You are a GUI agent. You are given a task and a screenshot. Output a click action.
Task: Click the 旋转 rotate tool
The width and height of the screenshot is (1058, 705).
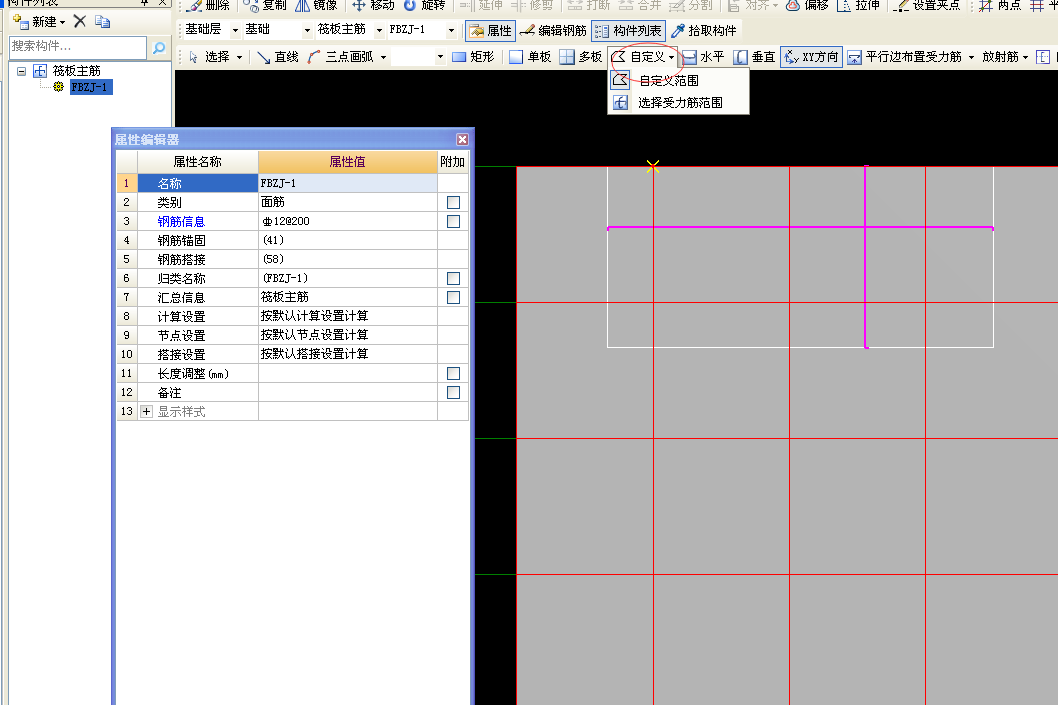point(424,5)
